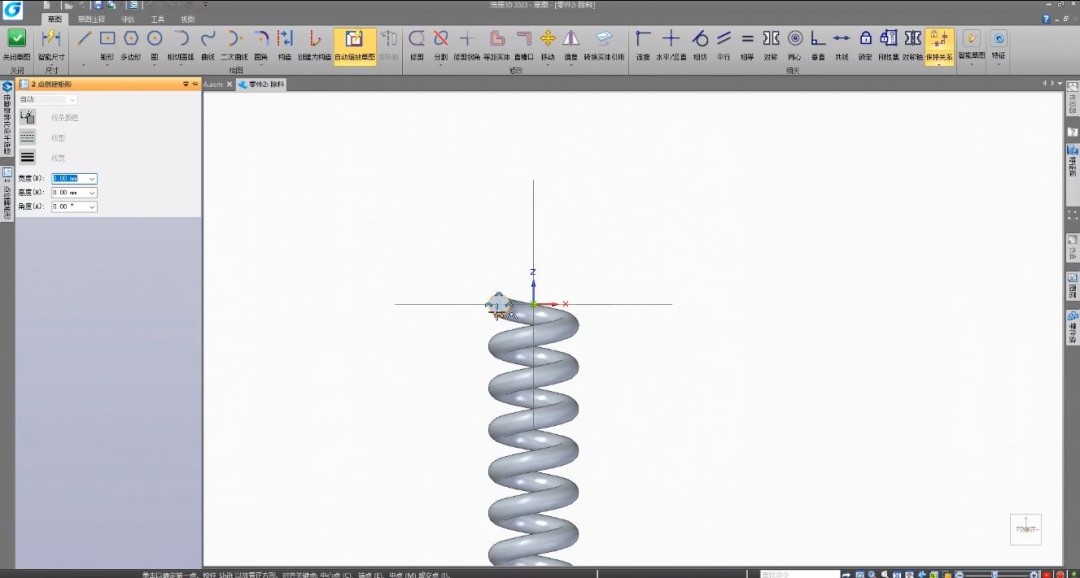Screen dimensions: 1080x578
Task: Switch to the 工具 ribbon tab
Action: coord(156,18)
